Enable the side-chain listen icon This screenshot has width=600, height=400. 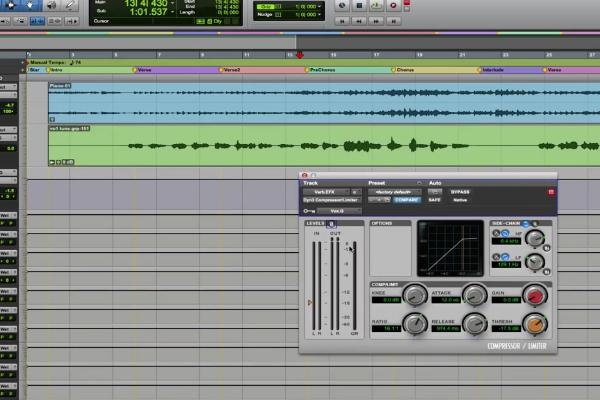coord(535,224)
